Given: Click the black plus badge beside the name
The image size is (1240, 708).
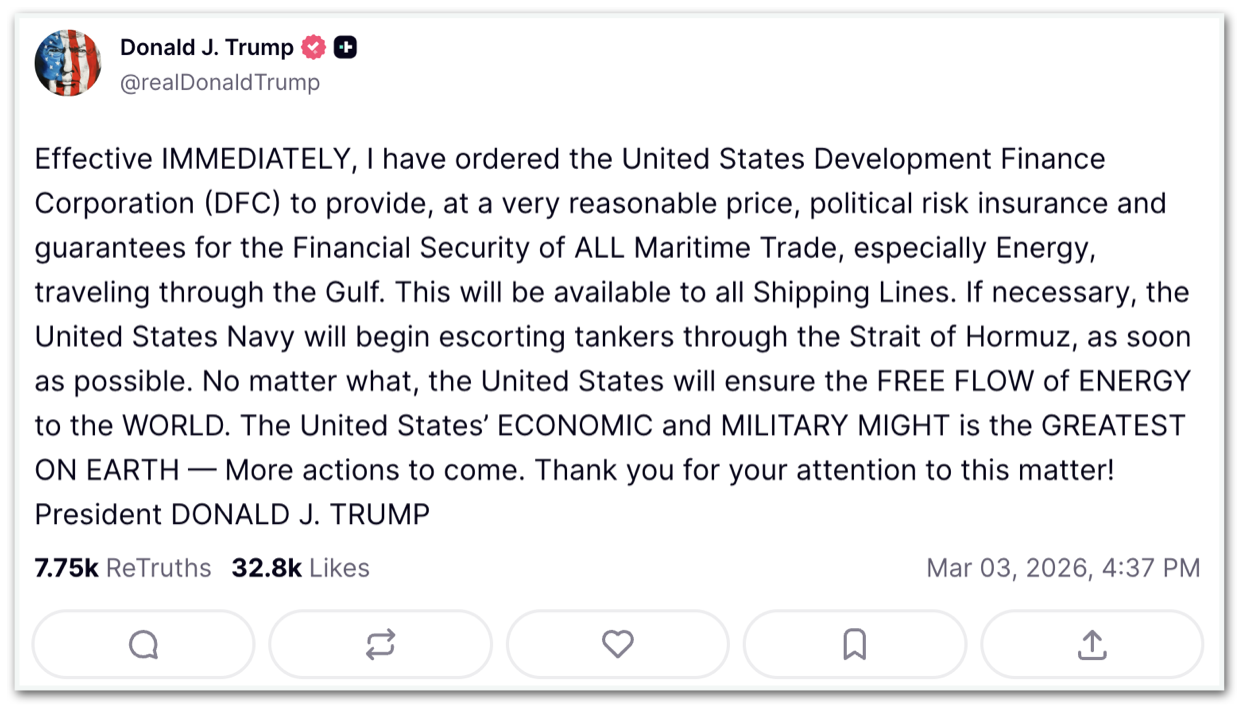Looking at the screenshot, I should coord(345,47).
